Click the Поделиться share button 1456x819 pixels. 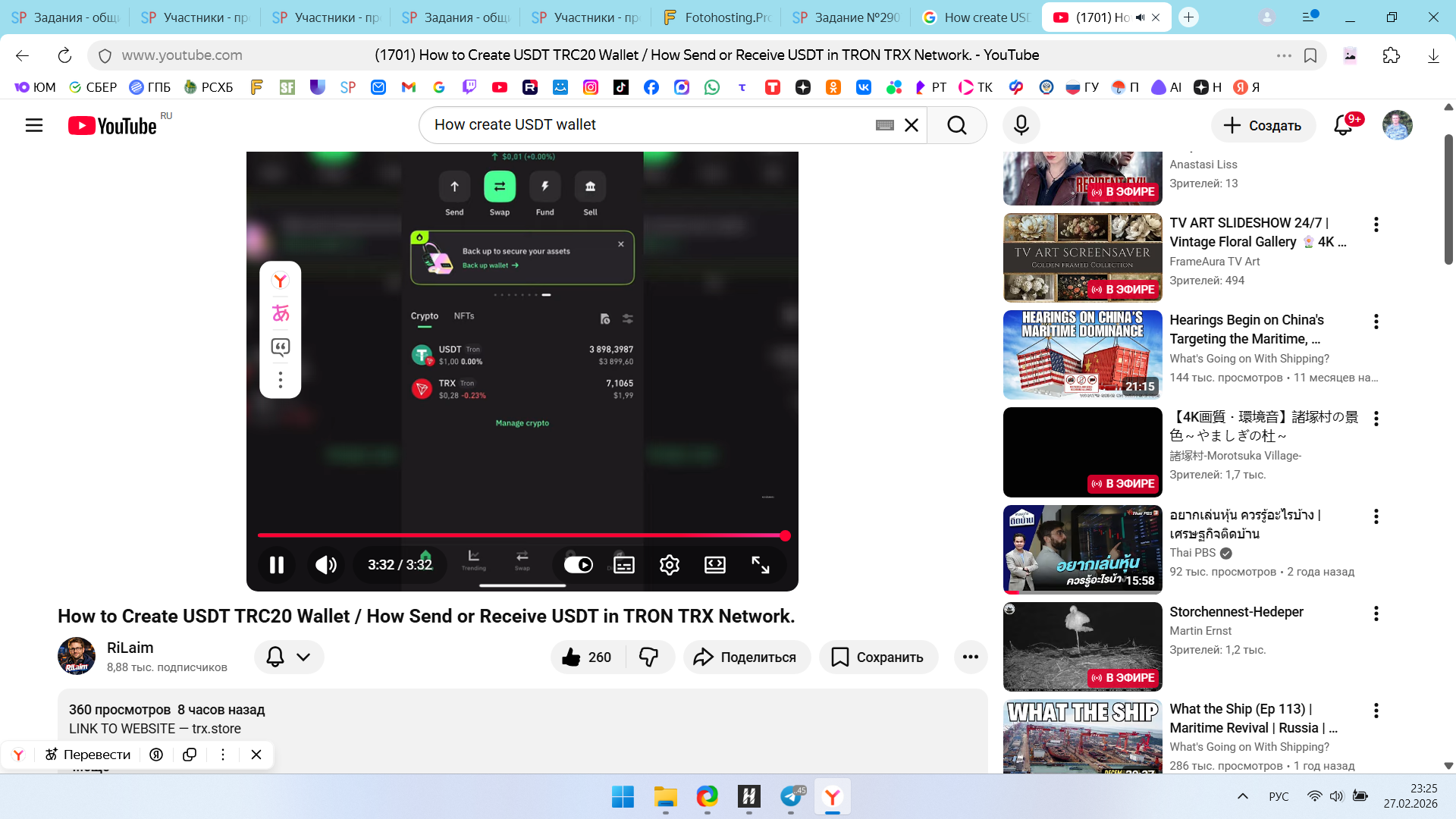click(746, 657)
